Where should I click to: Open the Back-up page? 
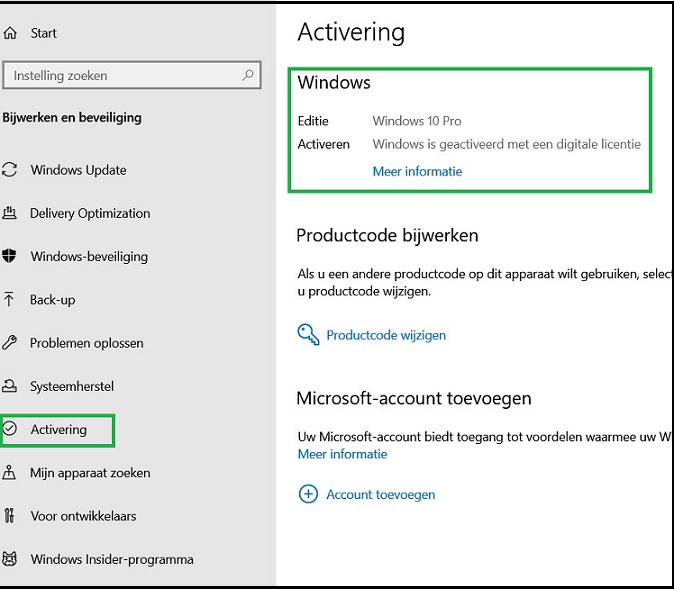click(52, 300)
